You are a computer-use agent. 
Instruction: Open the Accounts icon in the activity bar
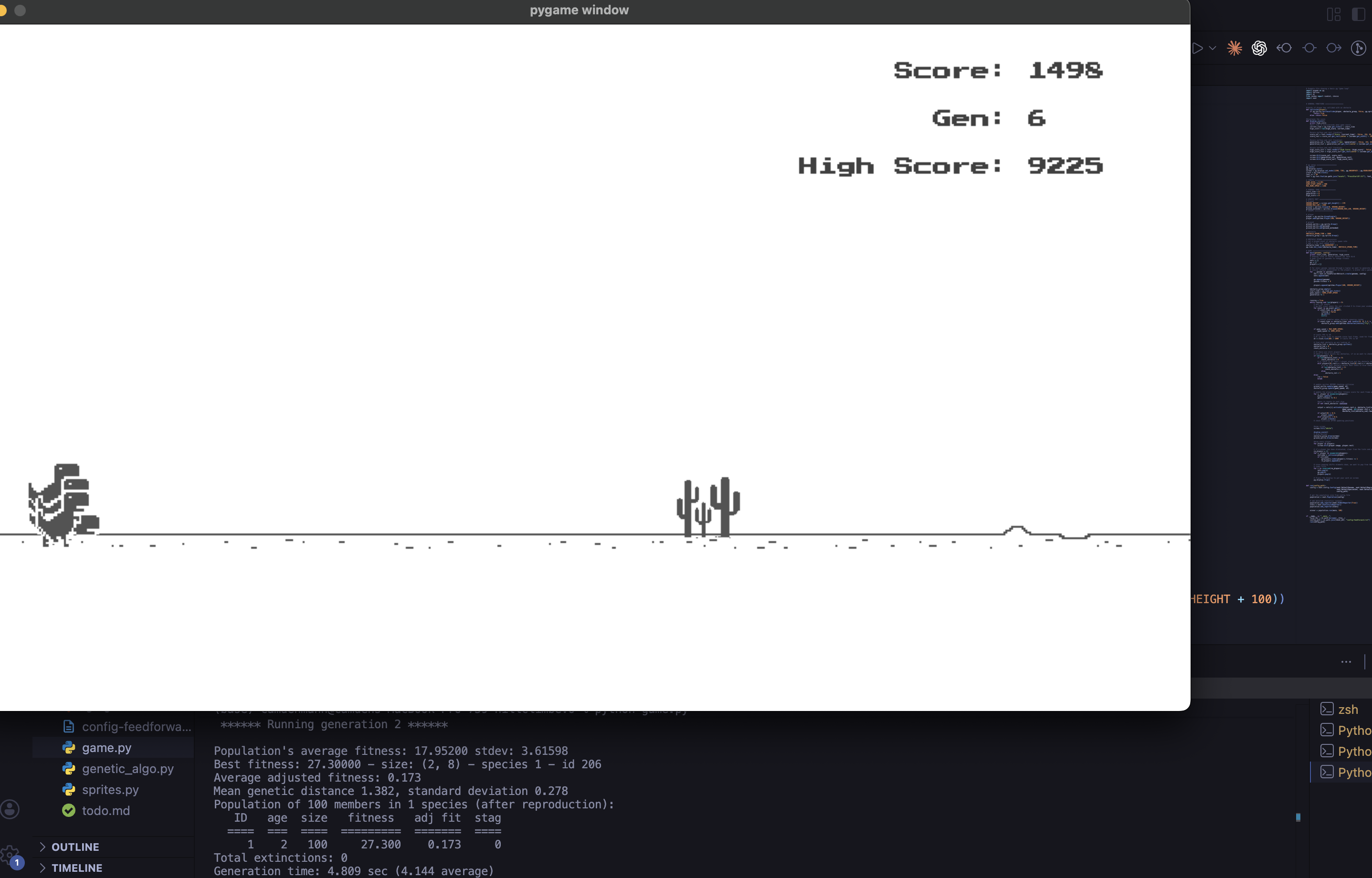10,809
